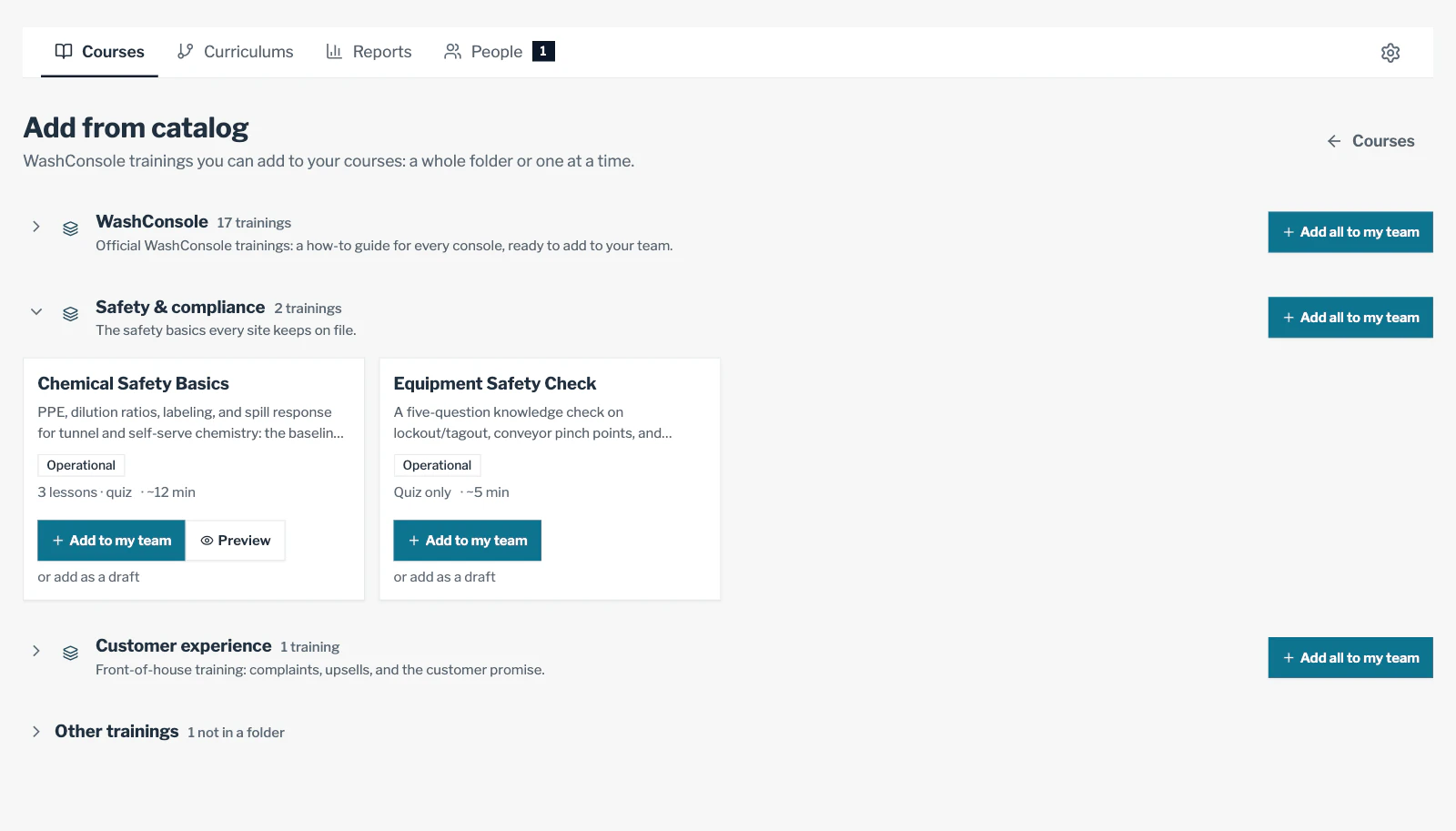Expand the Other trainings section chevron
This screenshot has height=831, width=1456.
point(36,732)
